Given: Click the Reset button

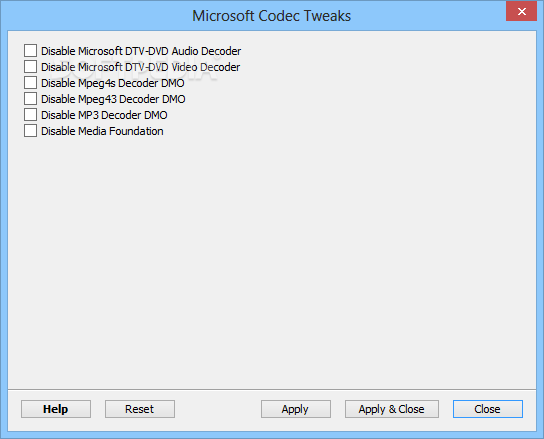Looking at the screenshot, I should (x=140, y=409).
